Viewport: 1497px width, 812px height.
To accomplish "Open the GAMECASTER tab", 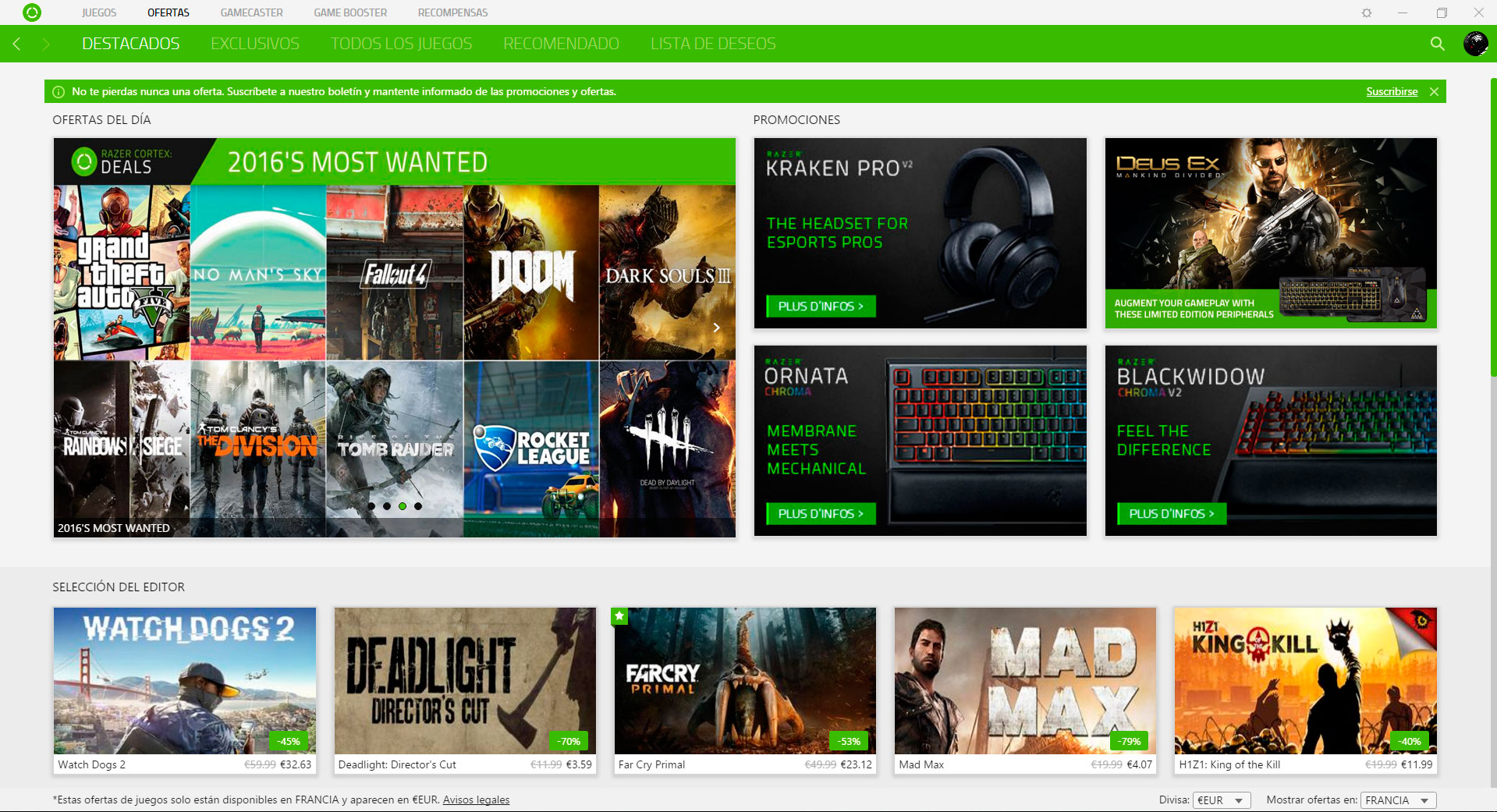I will [x=252, y=12].
